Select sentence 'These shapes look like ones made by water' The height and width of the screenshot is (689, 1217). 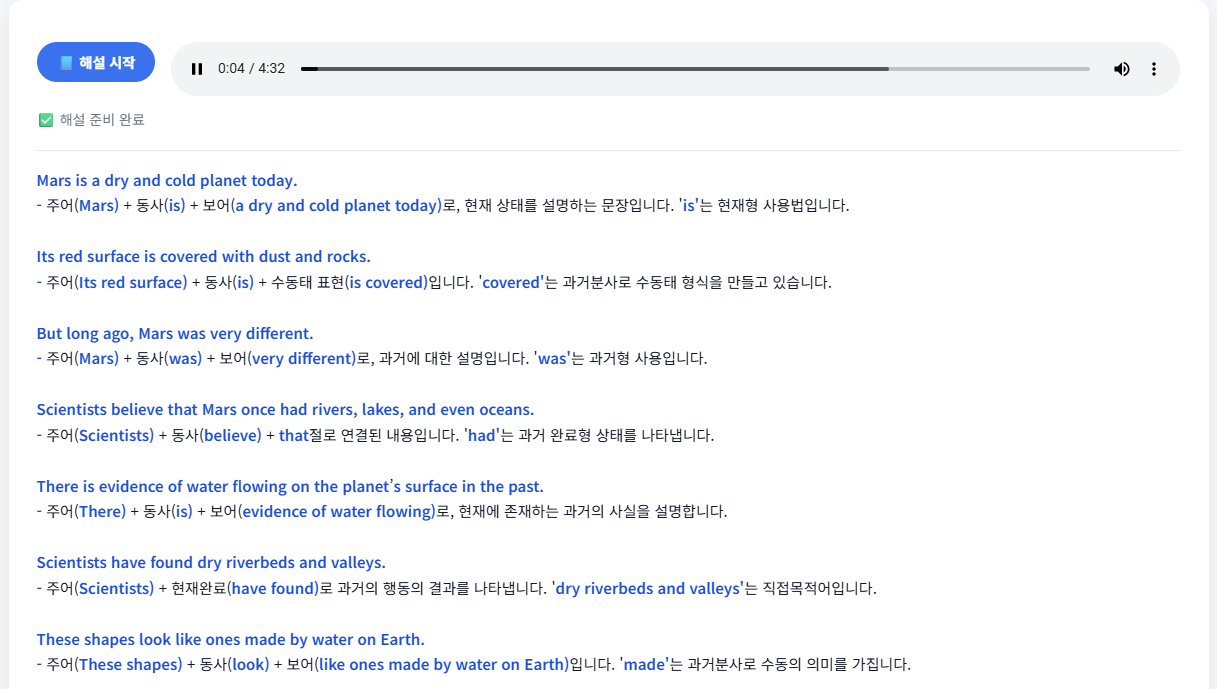pyautogui.click(x=230, y=640)
